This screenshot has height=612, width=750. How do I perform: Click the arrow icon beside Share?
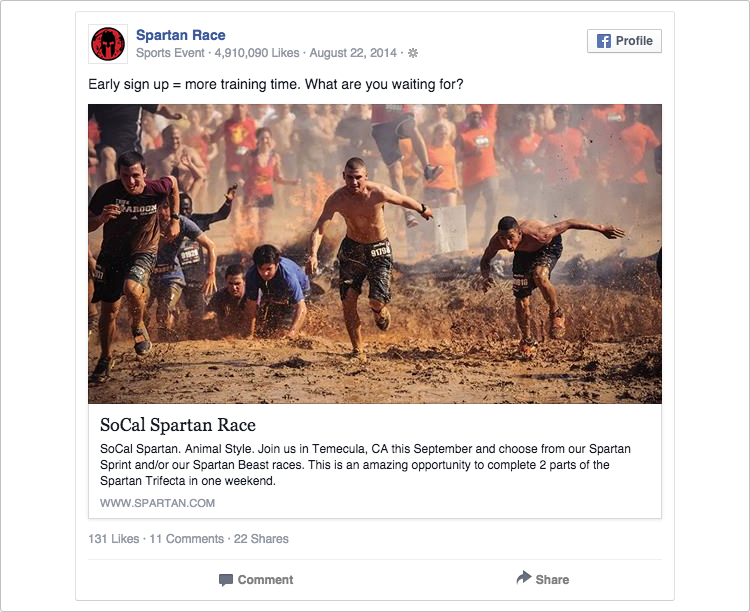[x=524, y=578]
